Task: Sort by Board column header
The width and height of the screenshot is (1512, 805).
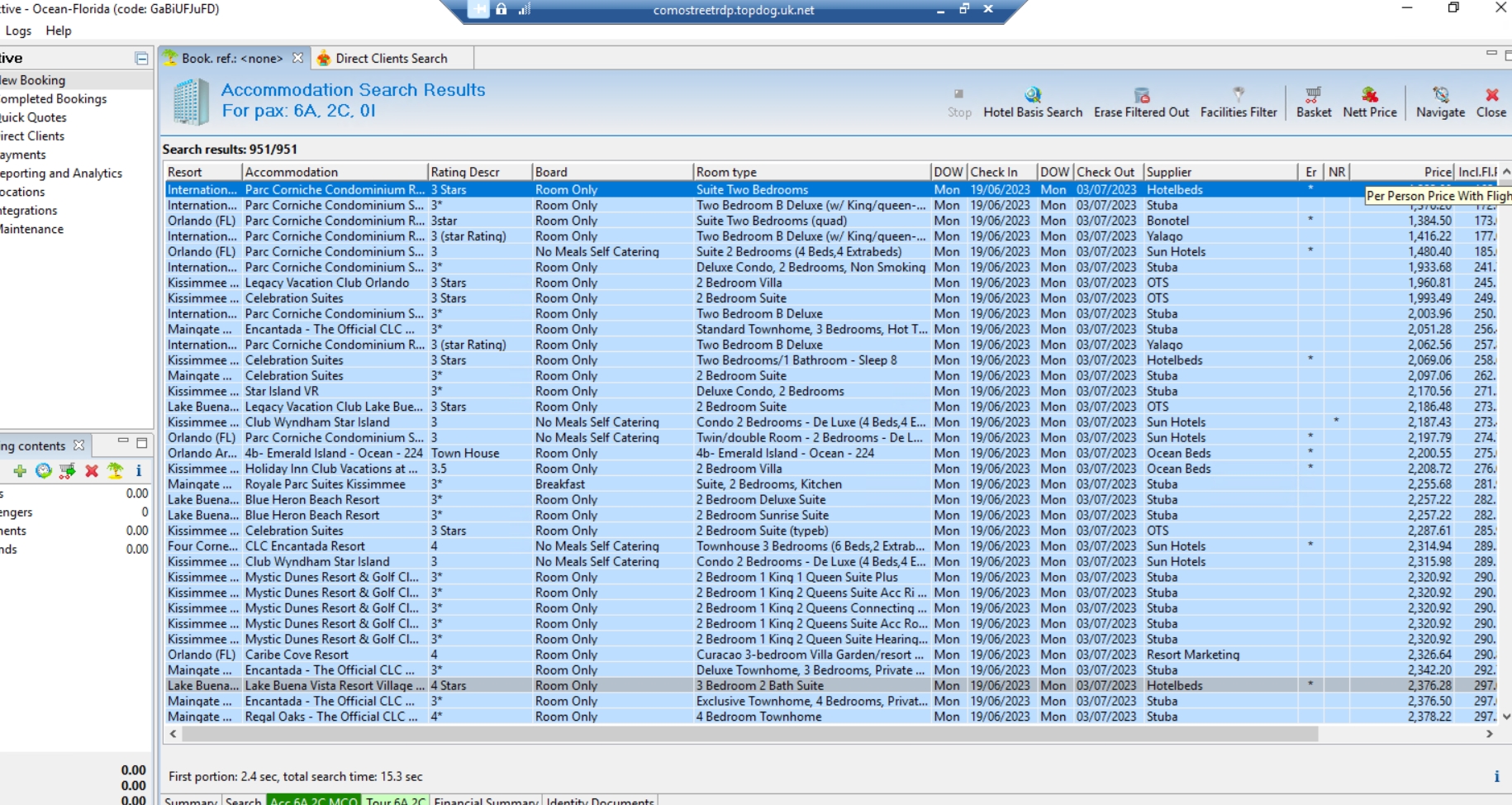Action: [x=612, y=172]
